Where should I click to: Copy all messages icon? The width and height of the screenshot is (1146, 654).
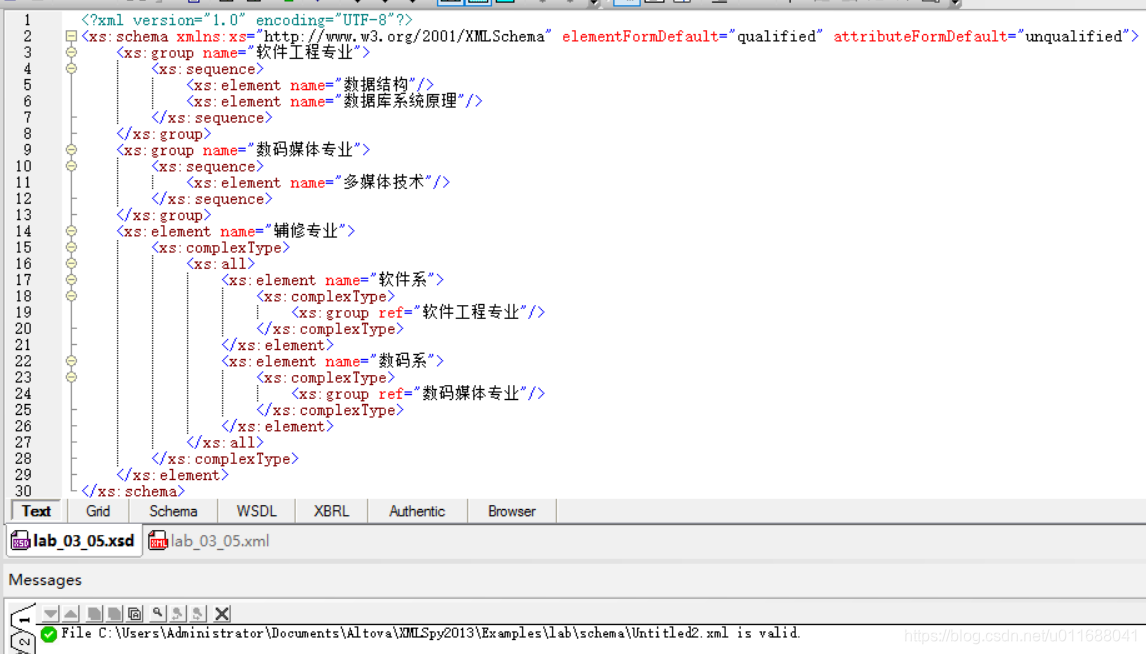[x=134, y=614]
